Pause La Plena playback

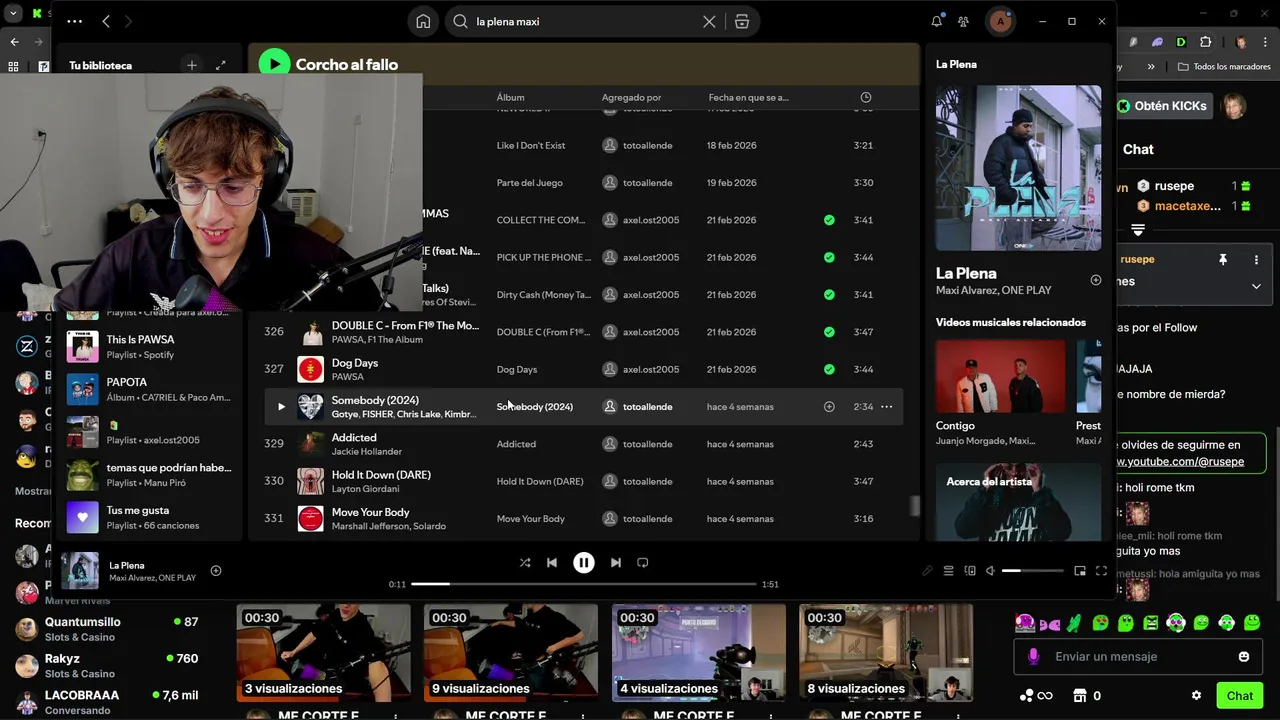(x=584, y=563)
